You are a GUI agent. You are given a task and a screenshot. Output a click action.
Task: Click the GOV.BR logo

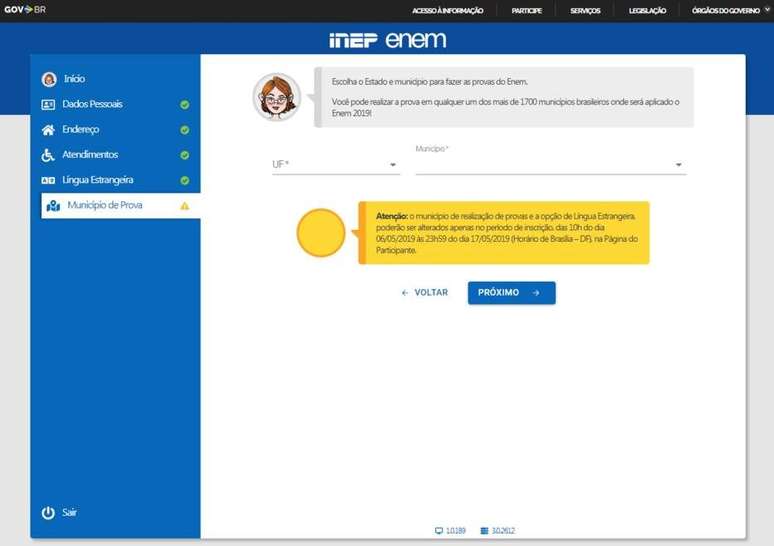[25, 9]
